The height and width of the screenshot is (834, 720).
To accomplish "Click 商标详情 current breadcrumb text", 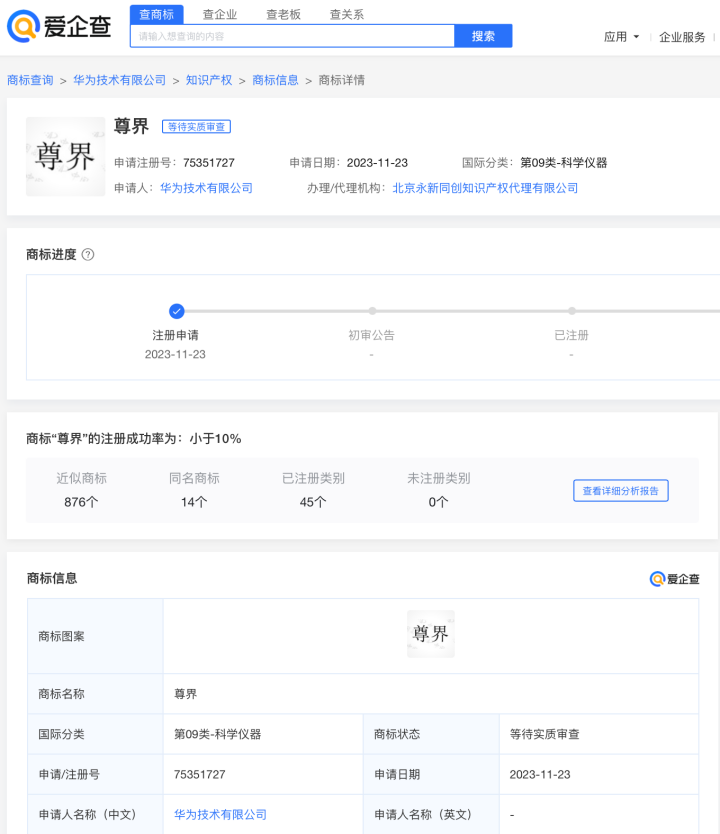I will tap(342, 80).
